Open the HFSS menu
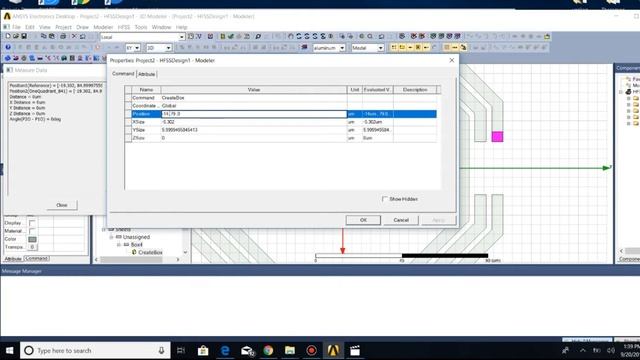 point(124,27)
